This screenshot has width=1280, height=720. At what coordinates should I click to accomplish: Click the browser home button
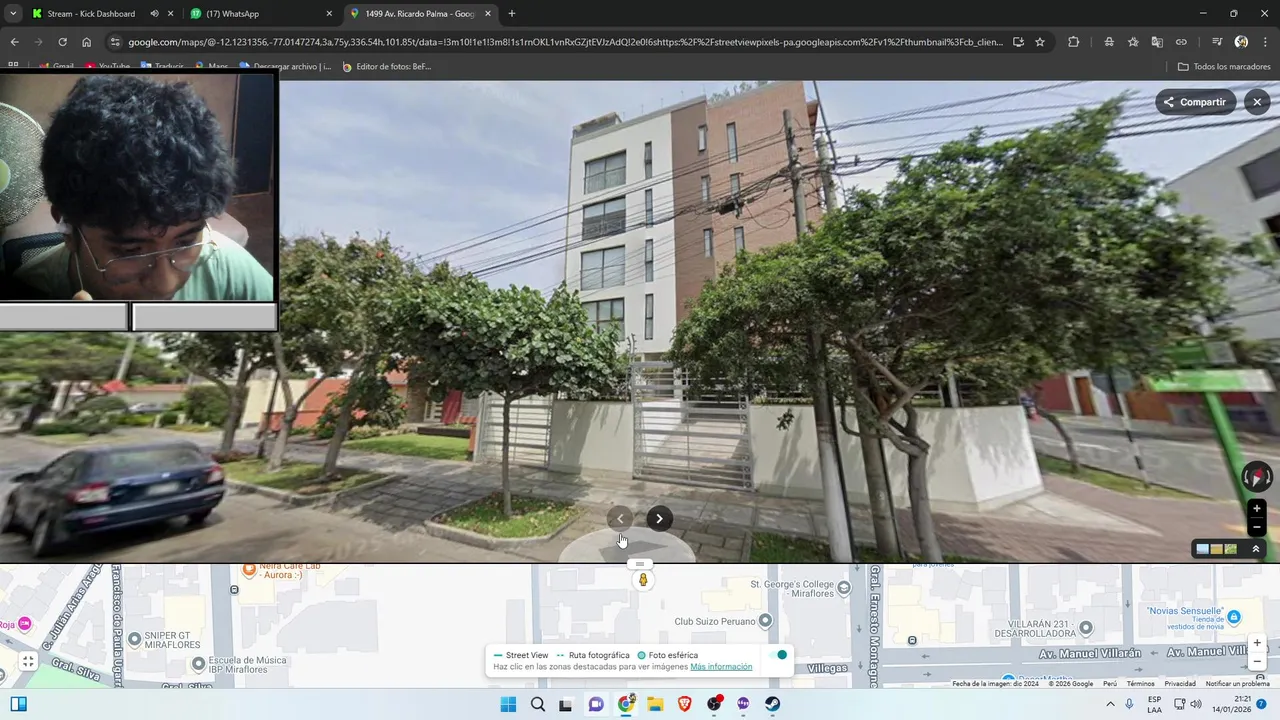click(86, 42)
